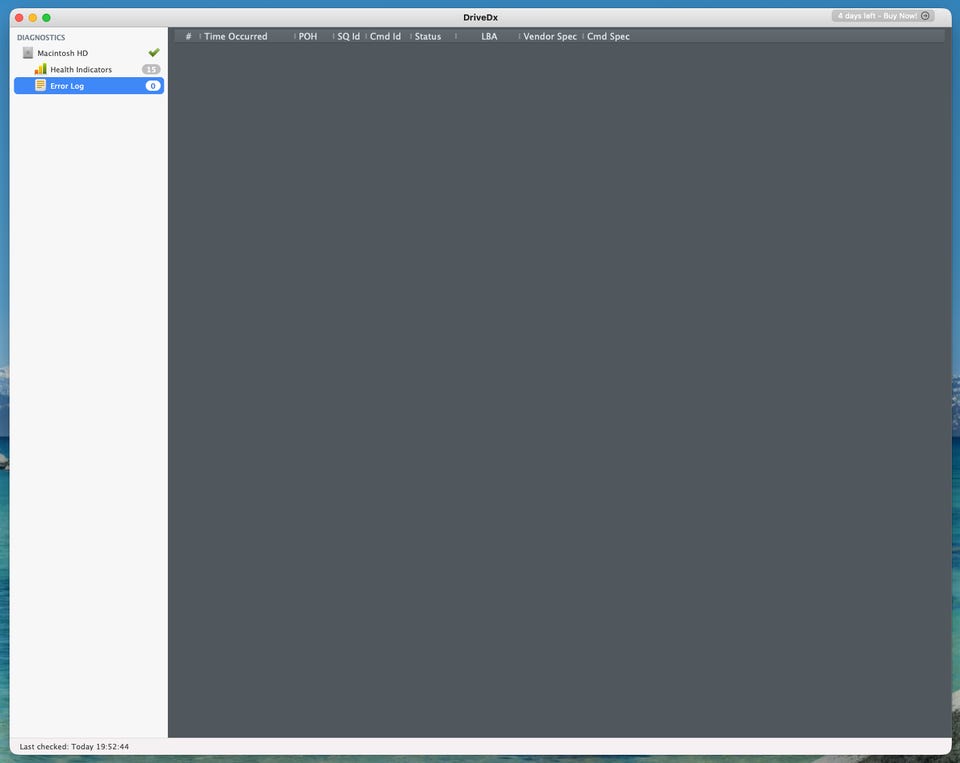
Task: Sort errors by Status column
Action: coord(428,37)
